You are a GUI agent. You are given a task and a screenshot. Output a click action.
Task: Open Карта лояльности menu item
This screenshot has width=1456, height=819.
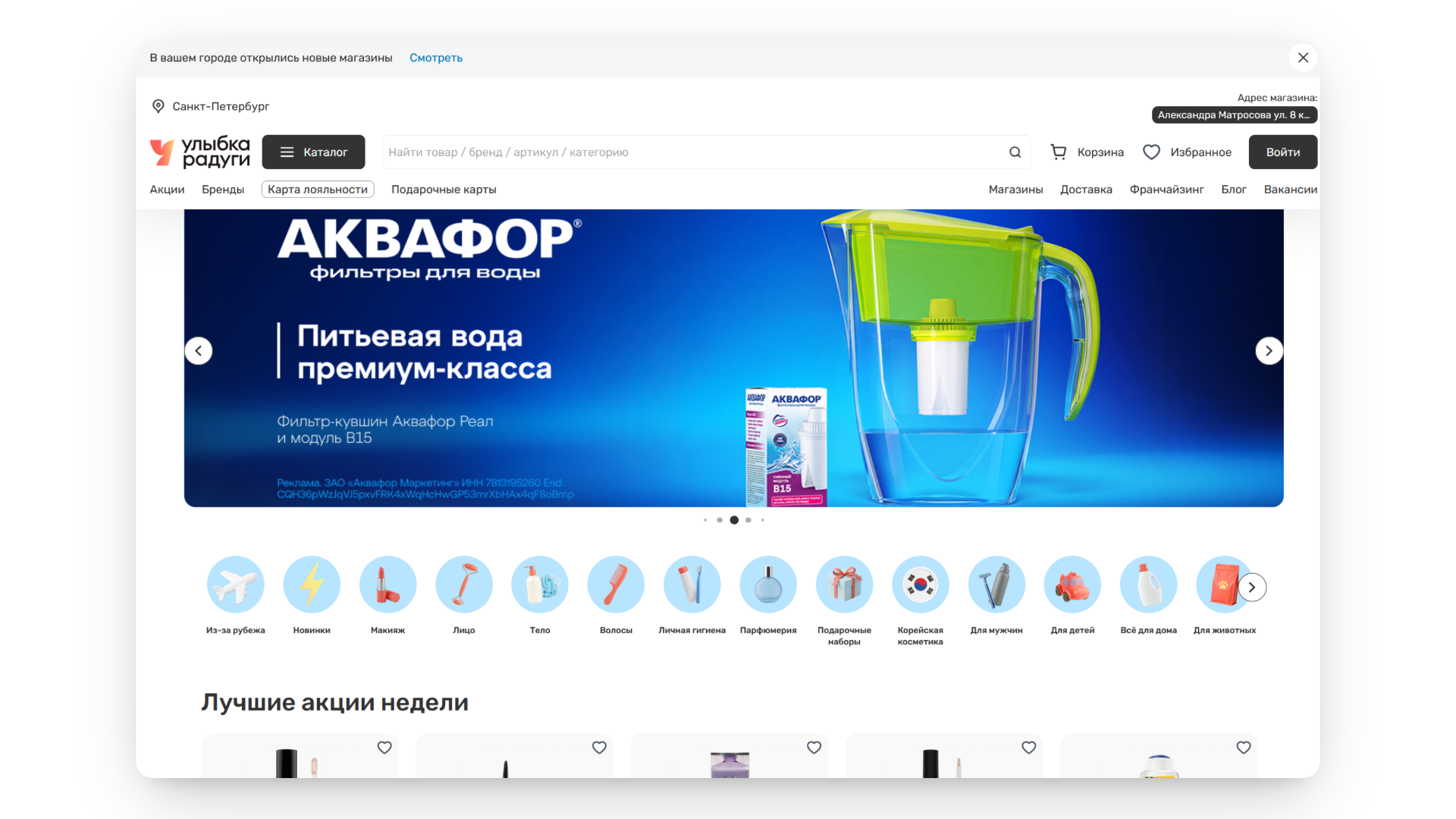click(x=318, y=190)
